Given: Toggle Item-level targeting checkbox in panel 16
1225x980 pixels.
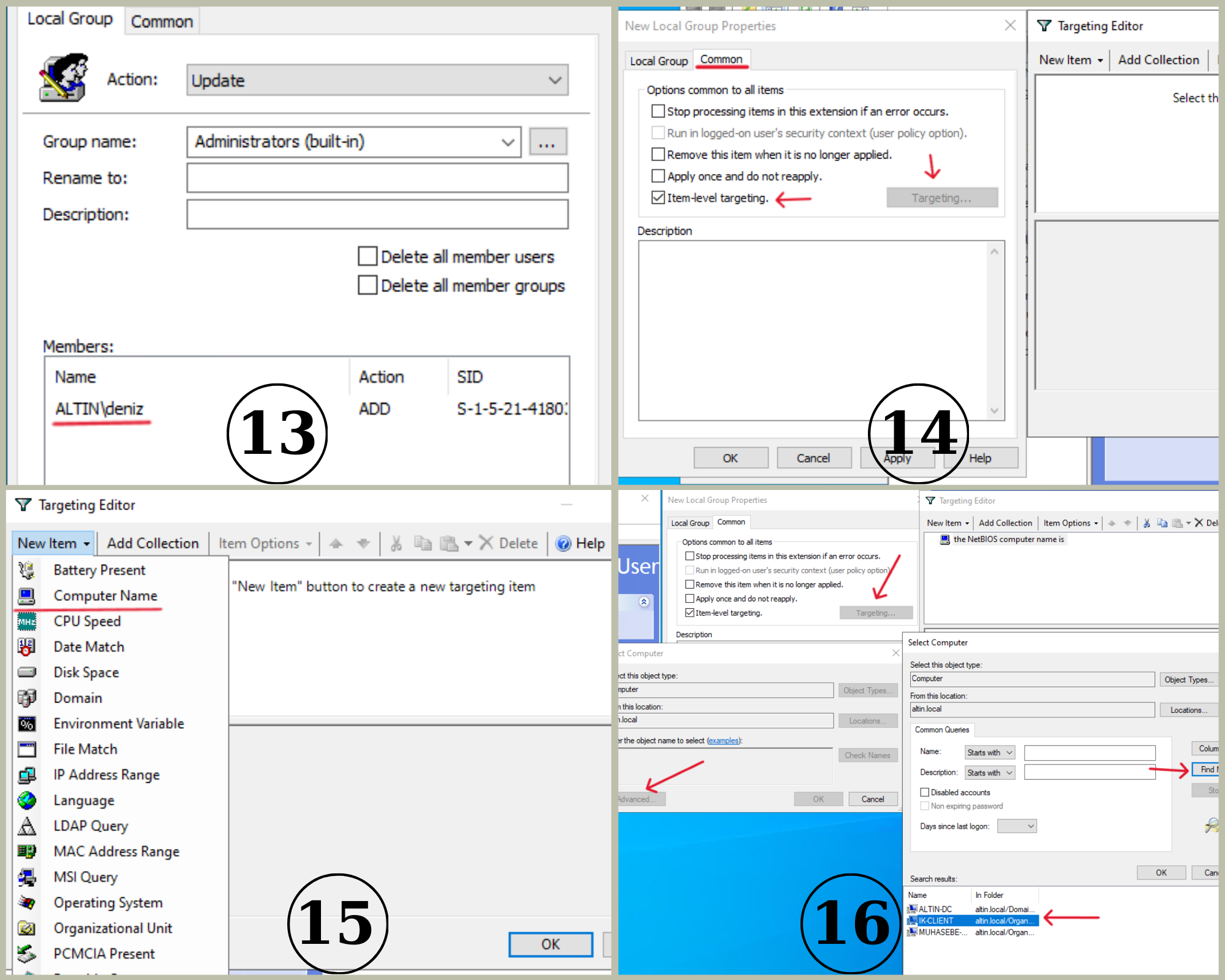Looking at the screenshot, I should tap(690, 612).
